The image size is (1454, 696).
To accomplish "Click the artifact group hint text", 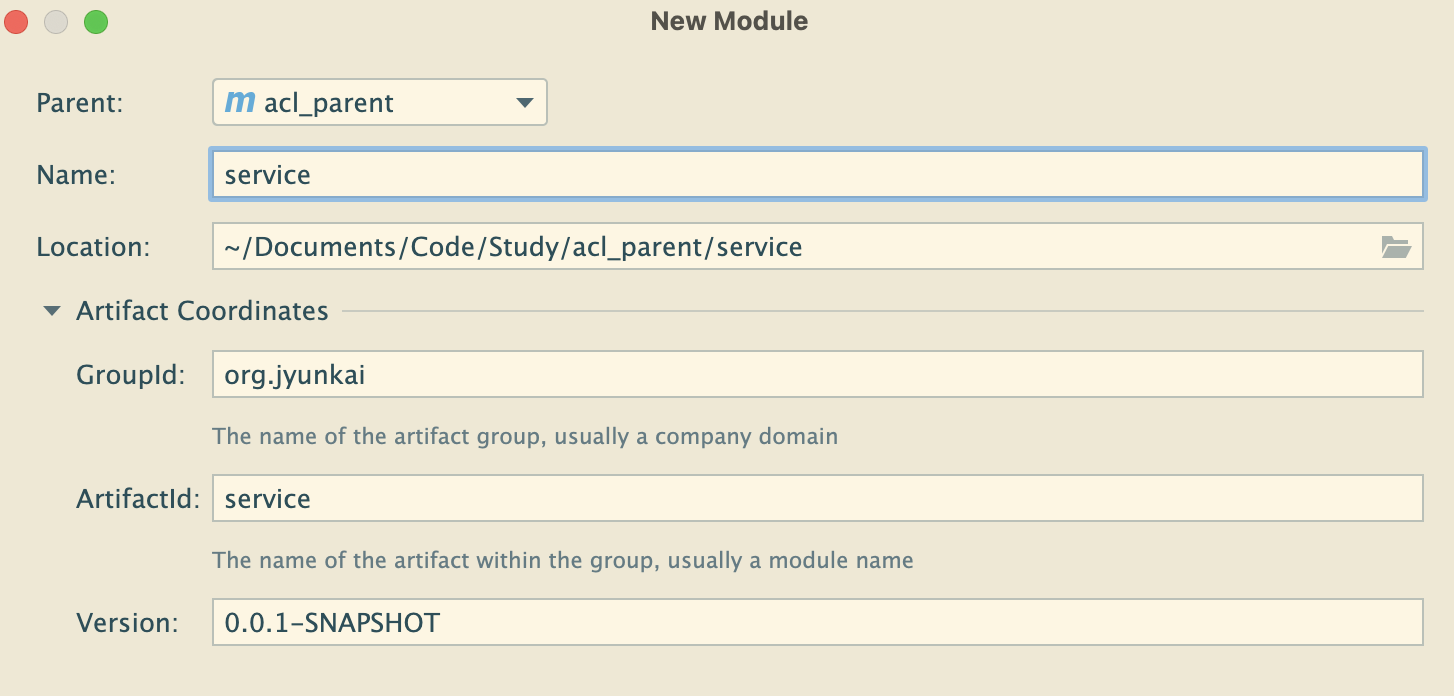I will point(525,437).
